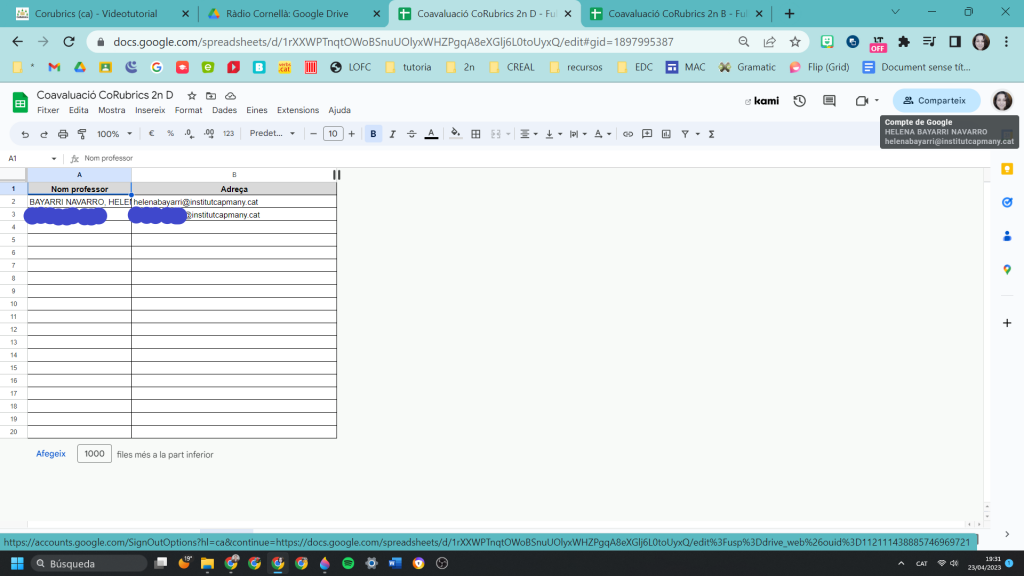Viewport: 1024px width, 576px height.
Task: Open the borders tool
Action: (x=476, y=134)
